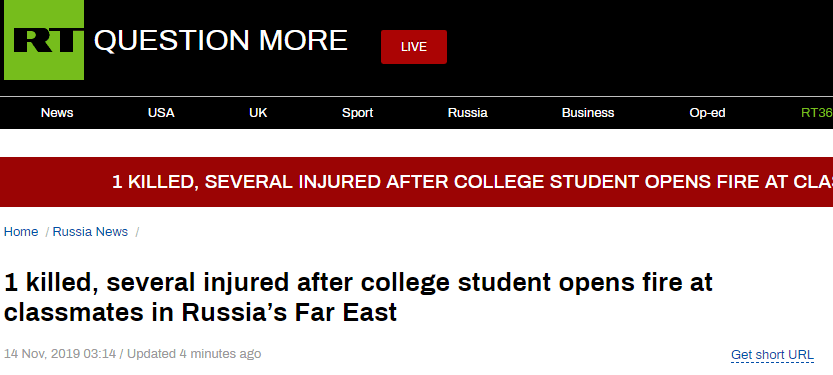Go to the USA section
833x375 pixels.
161,113
